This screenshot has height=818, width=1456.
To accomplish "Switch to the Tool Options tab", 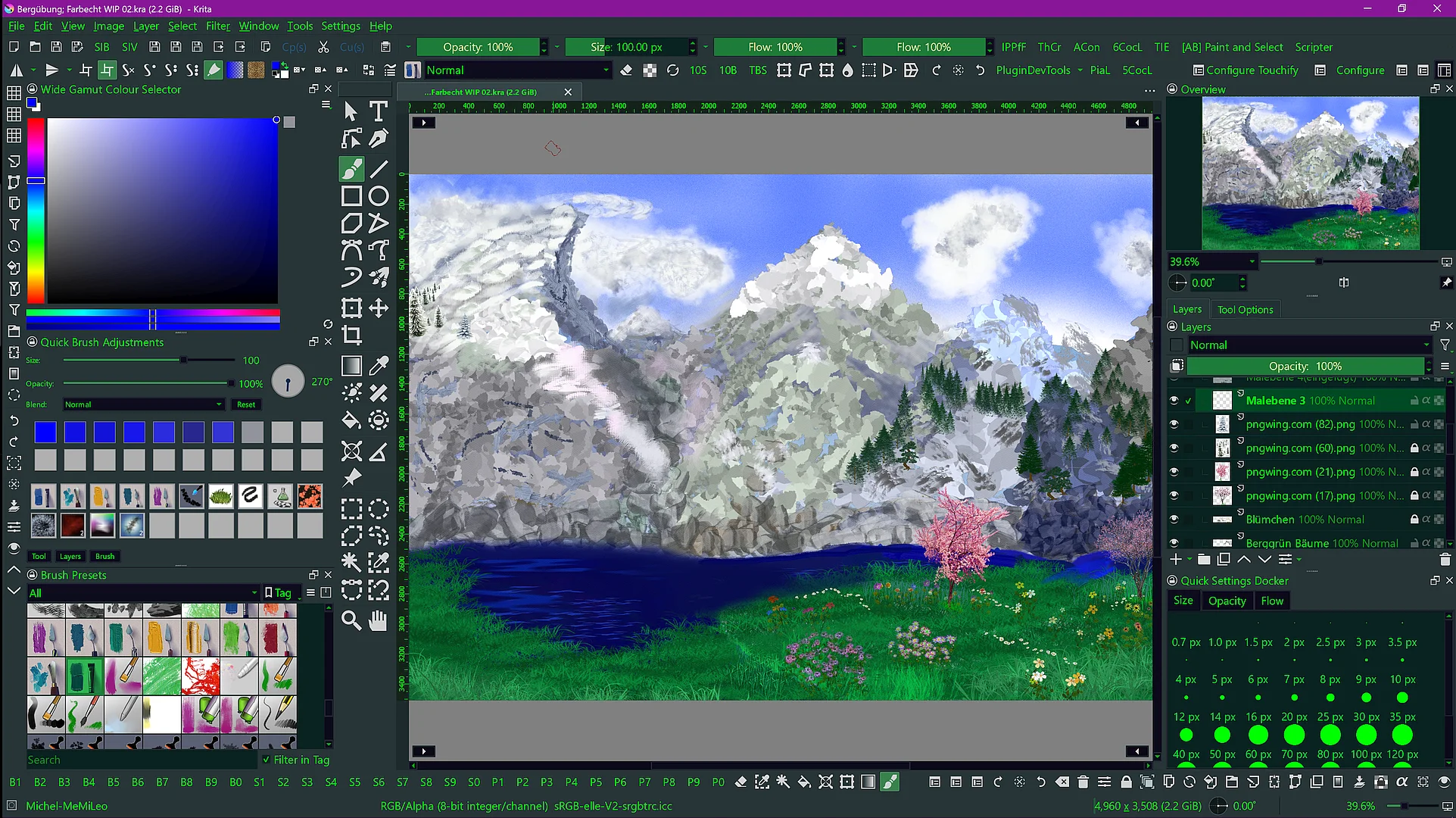I will (1245, 310).
